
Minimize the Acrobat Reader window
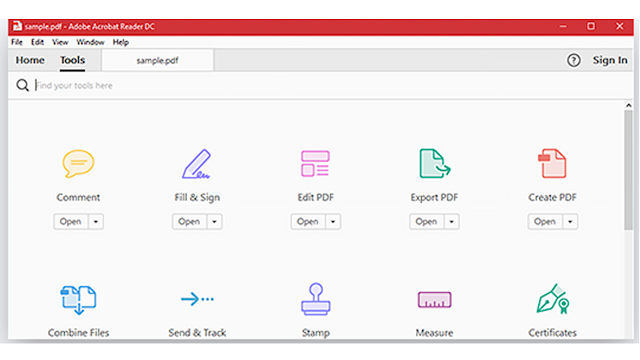563,27
